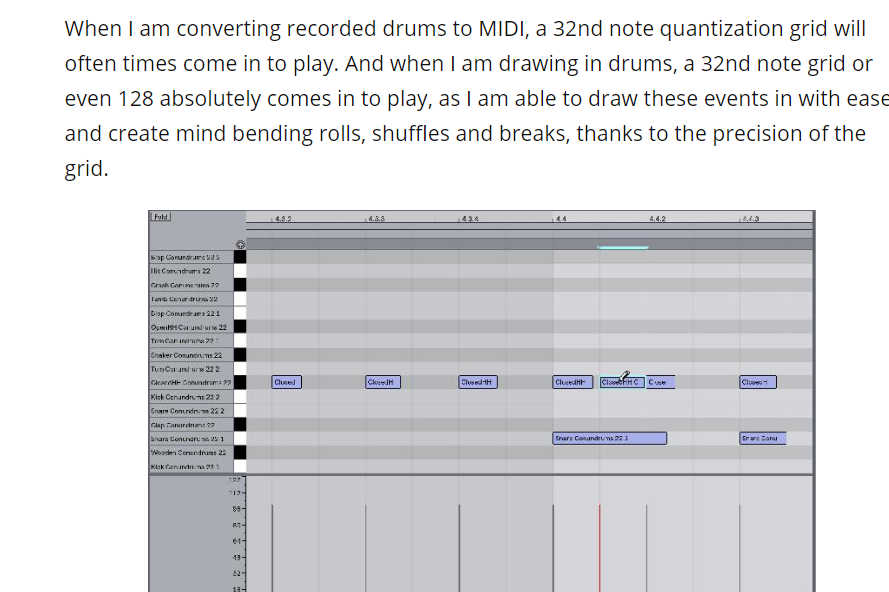889x592 pixels.
Task: Select the Kick Conundrums 22 1 drum row
Action: [191, 467]
